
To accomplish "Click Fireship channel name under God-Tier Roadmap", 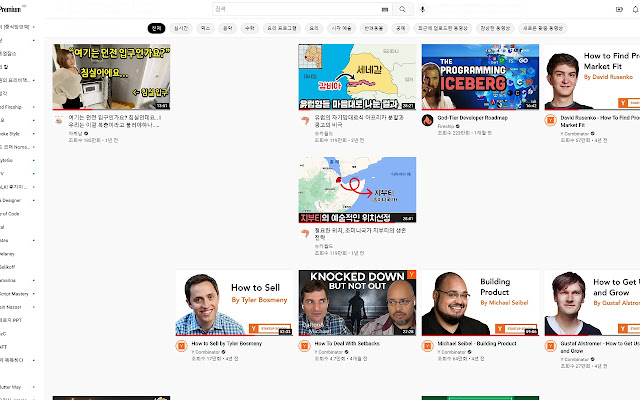I will tap(446, 126).
